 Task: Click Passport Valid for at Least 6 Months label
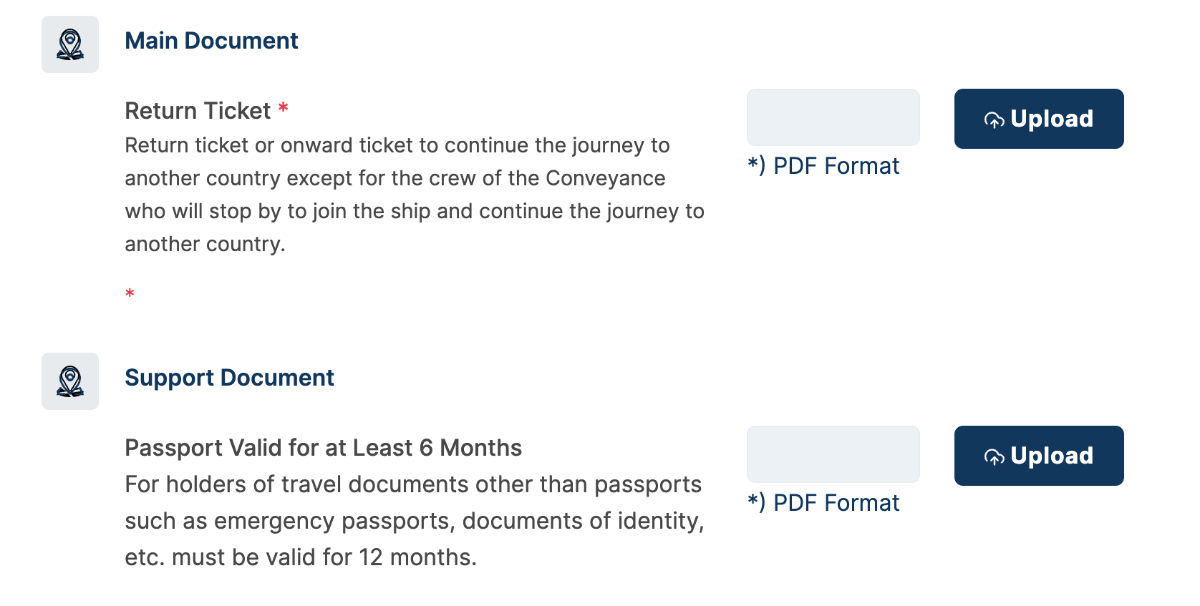323,447
